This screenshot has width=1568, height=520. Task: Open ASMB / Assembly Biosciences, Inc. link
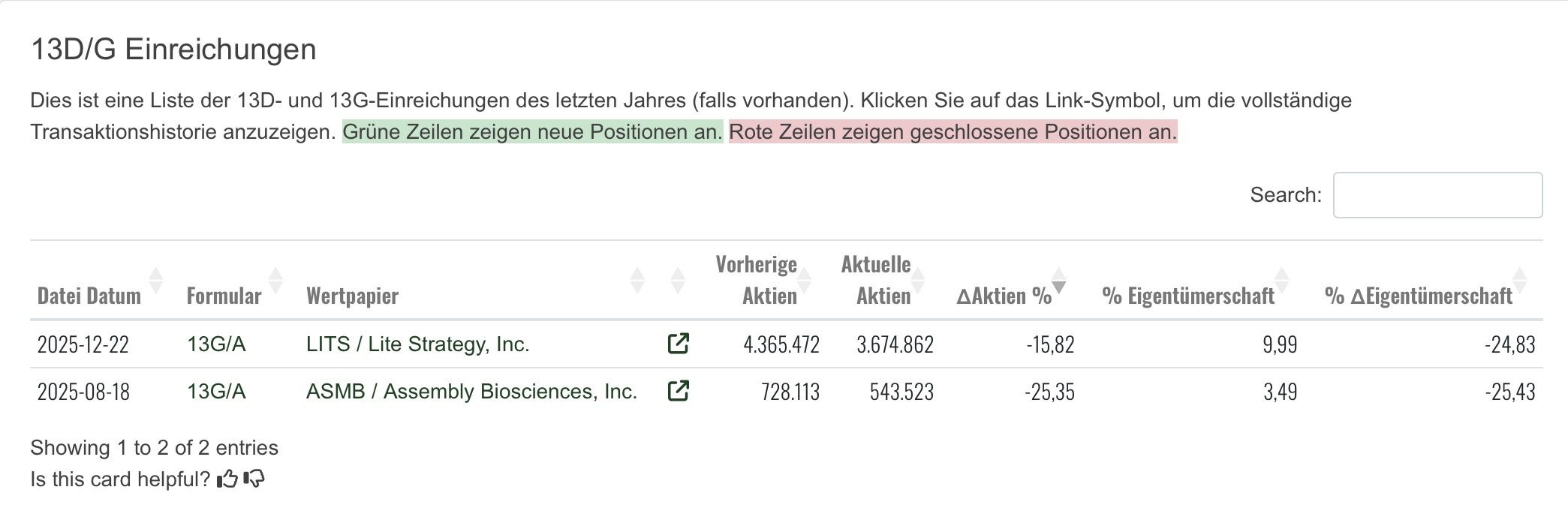(x=471, y=391)
